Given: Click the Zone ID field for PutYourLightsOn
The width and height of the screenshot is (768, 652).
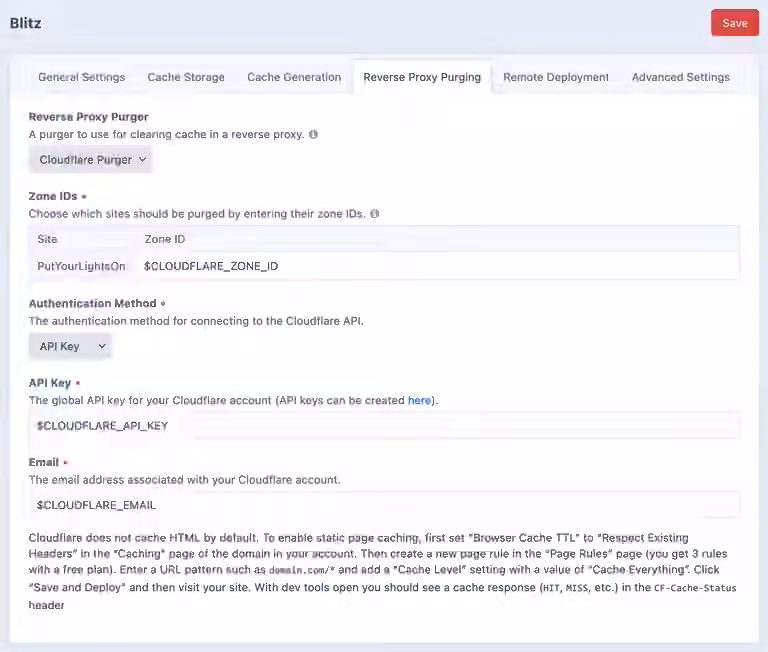Looking at the screenshot, I should coord(439,266).
